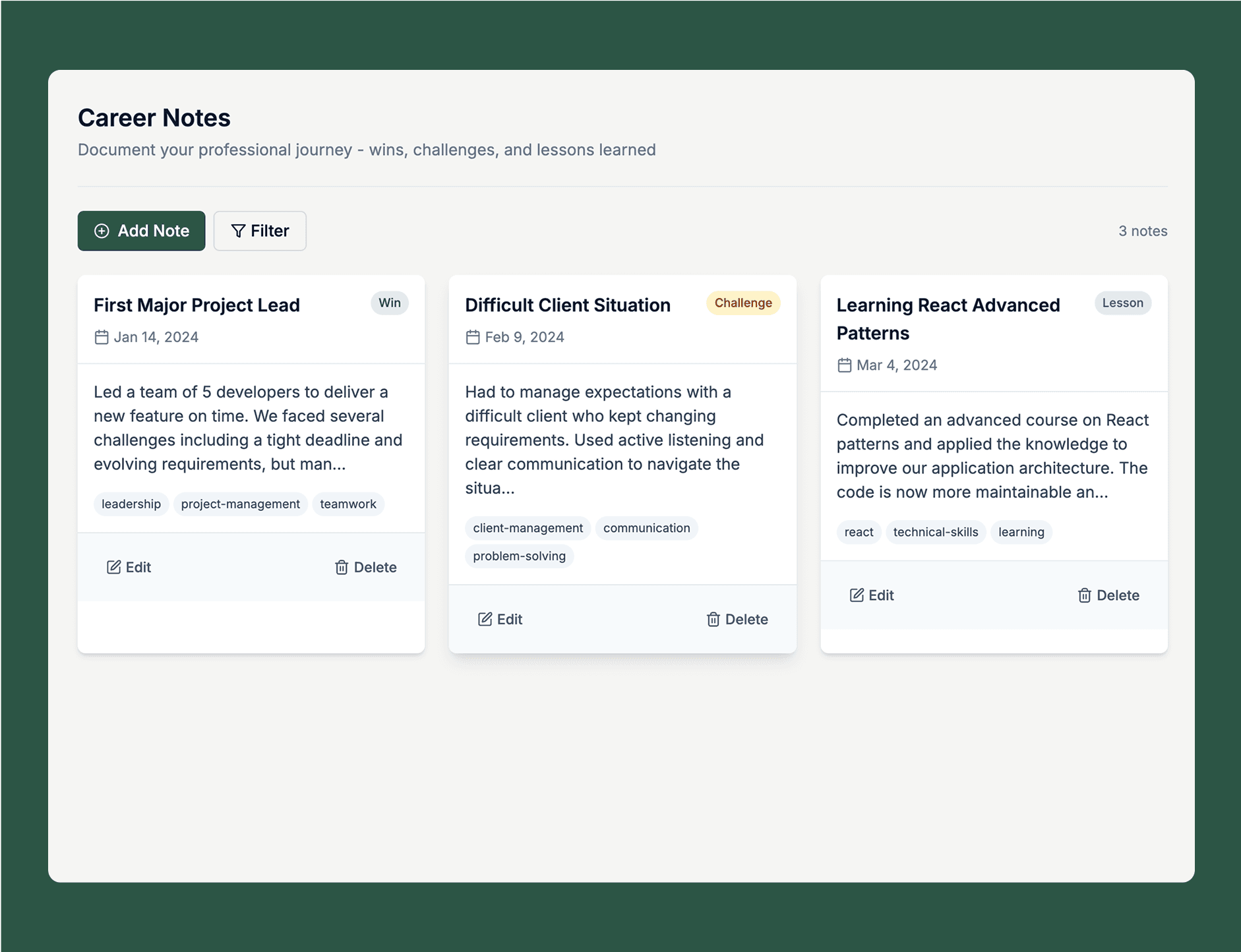Edit the Difficult Client Situation note
The height and width of the screenshot is (952, 1241).
500,619
